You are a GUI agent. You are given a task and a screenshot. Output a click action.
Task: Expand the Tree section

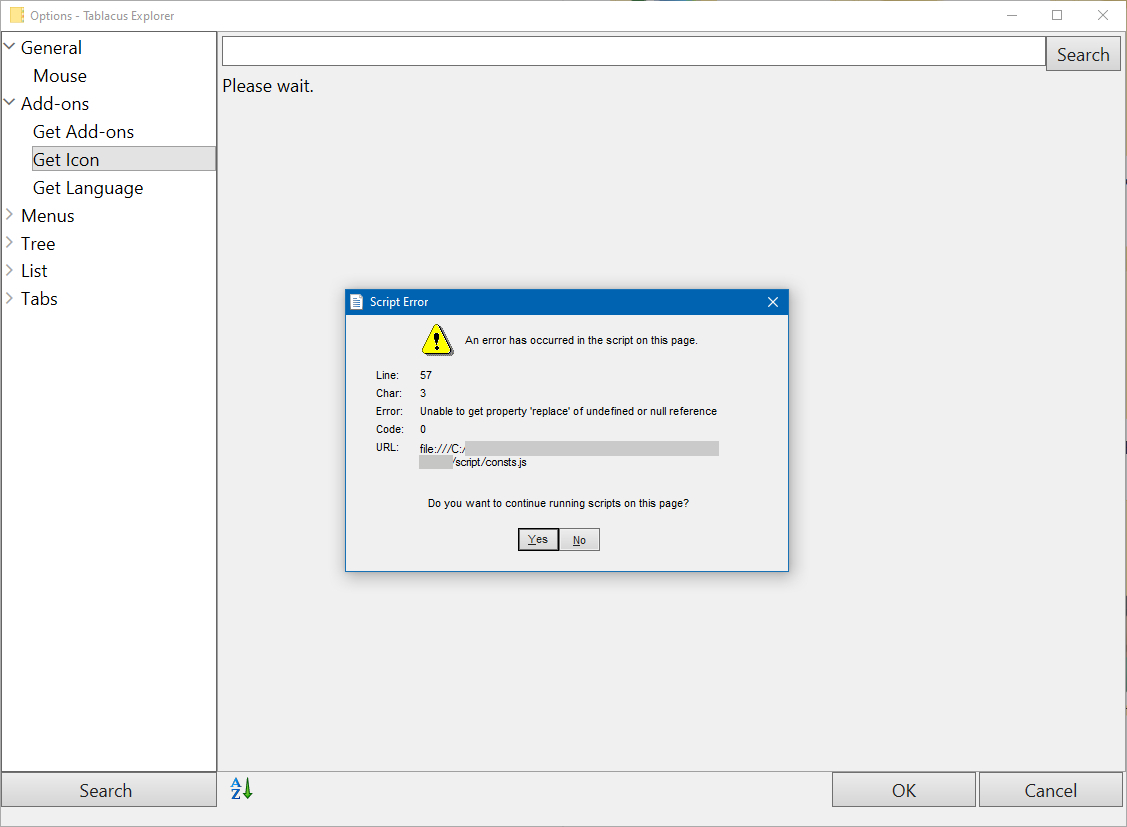click(10, 243)
